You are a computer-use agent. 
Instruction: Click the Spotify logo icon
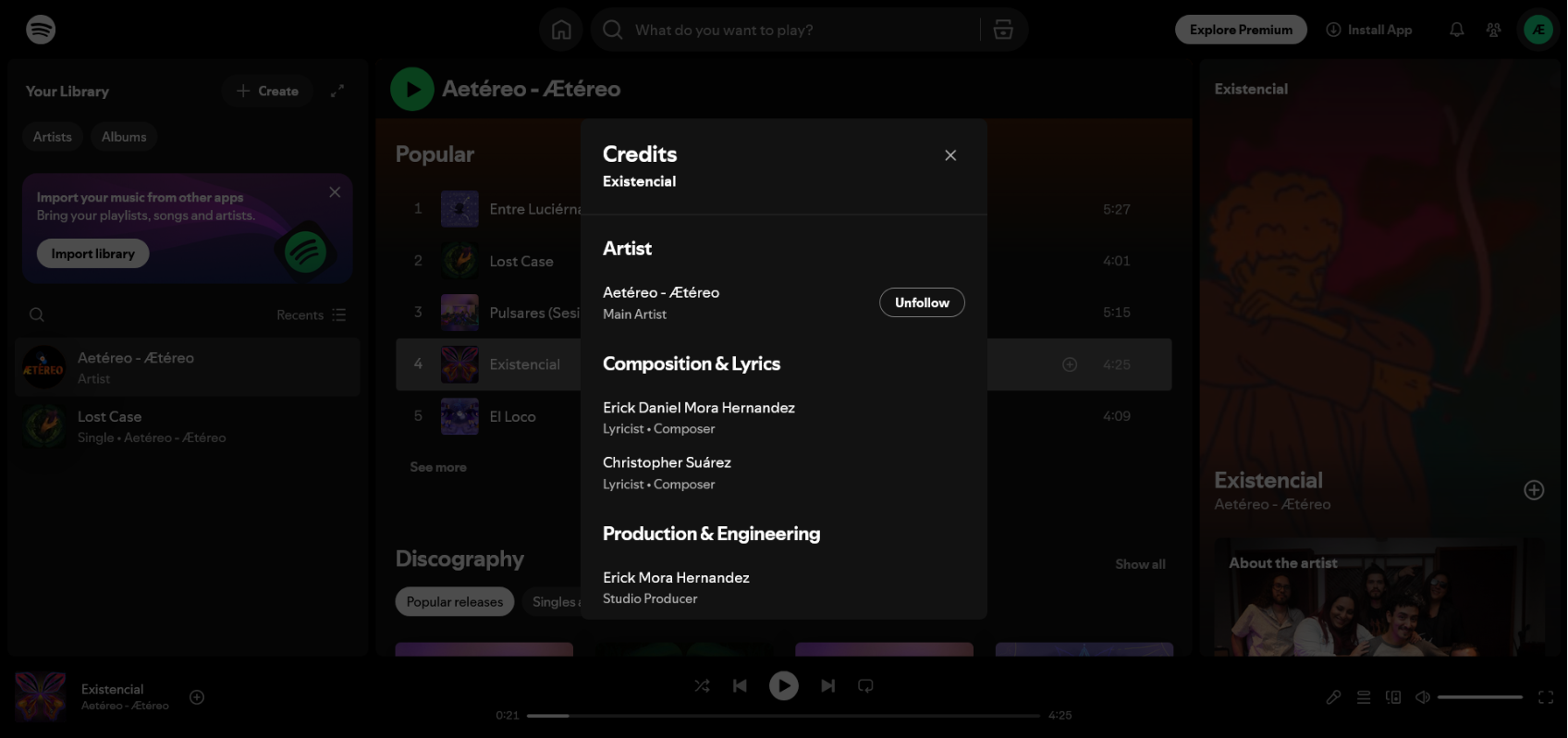[x=41, y=30]
